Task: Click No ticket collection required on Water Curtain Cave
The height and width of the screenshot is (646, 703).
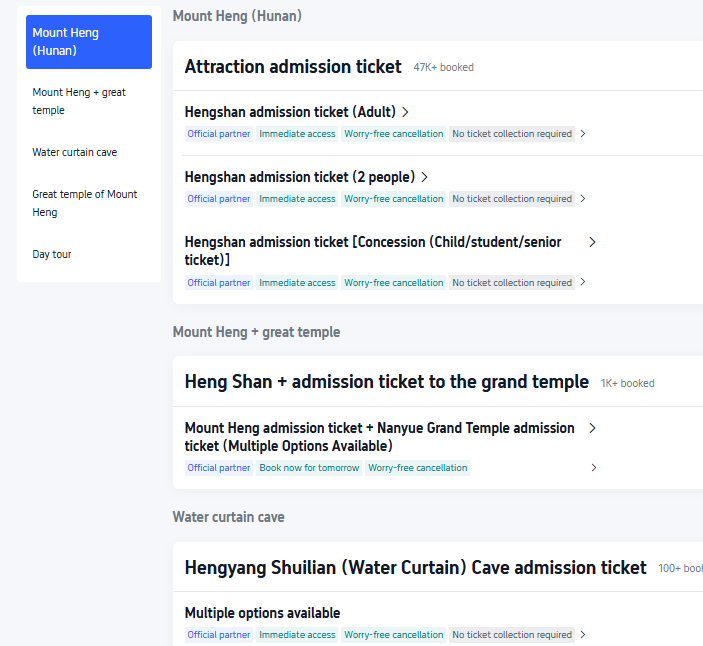Action: click(512, 634)
